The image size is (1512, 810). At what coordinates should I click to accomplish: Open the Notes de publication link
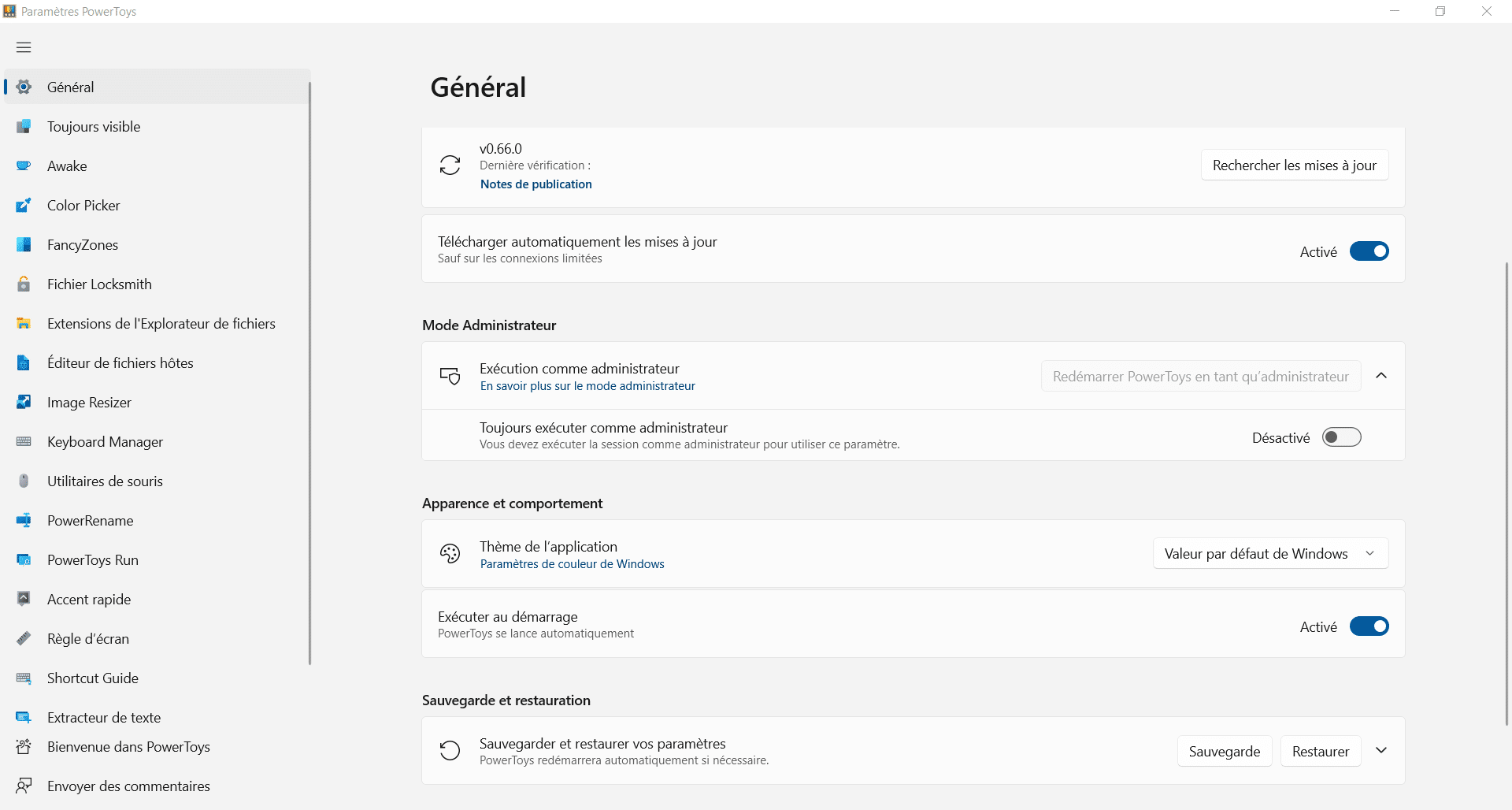tap(535, 184)
